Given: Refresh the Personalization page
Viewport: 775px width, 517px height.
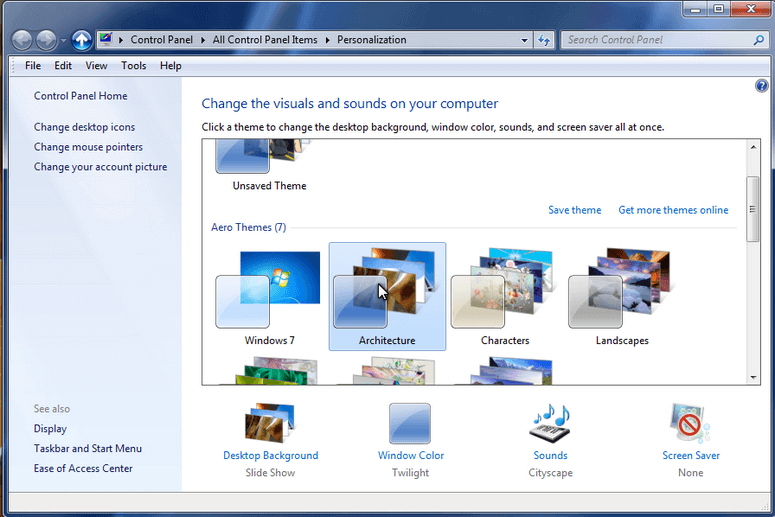Looking at the screenshot, I should coord(544,40).
